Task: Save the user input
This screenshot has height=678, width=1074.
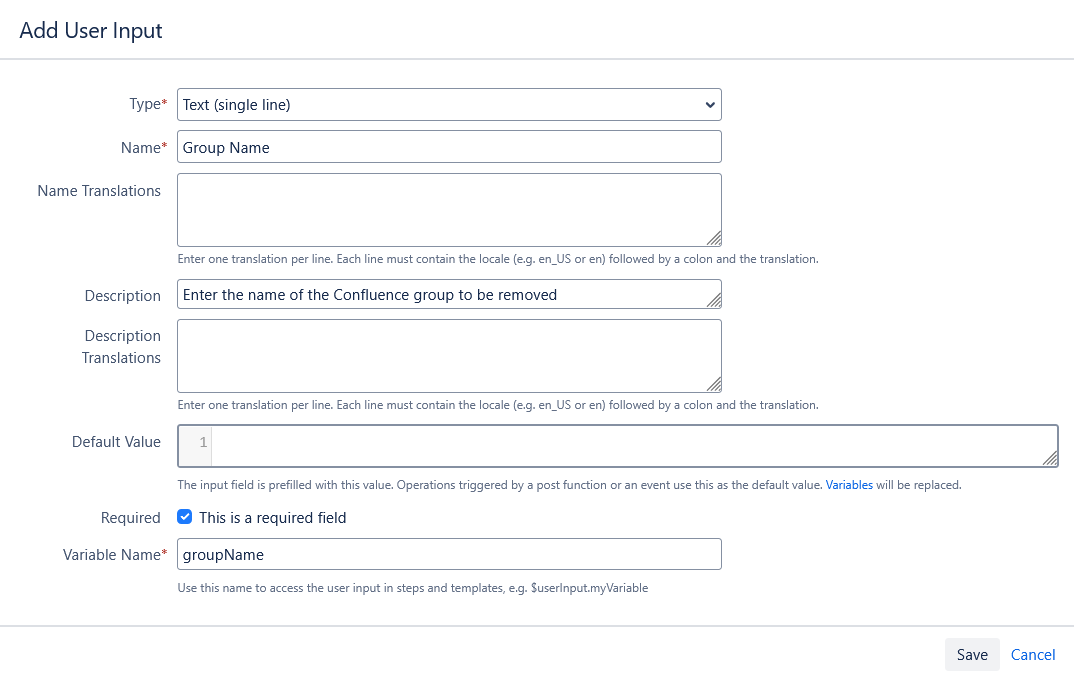Action: point(971,655)
